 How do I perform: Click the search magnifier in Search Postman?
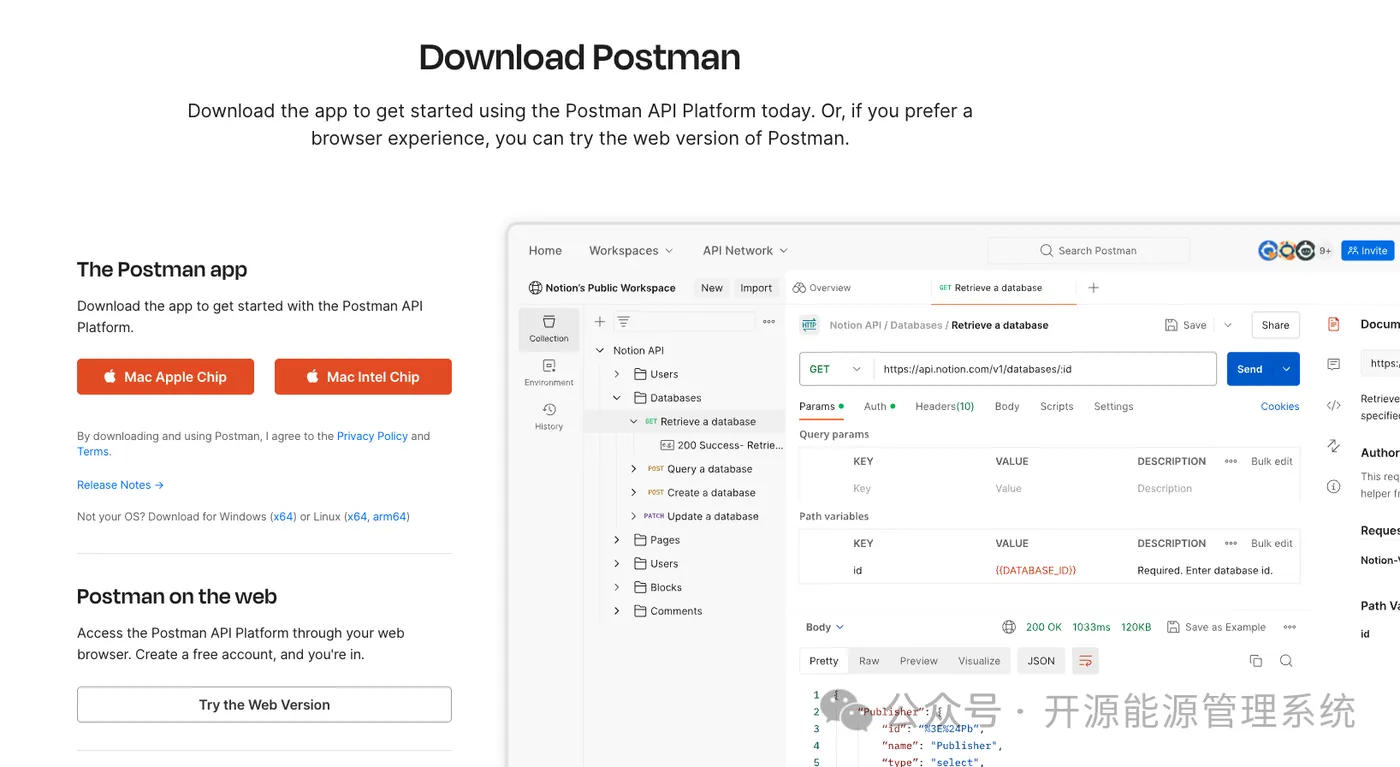click(1046, 250)
